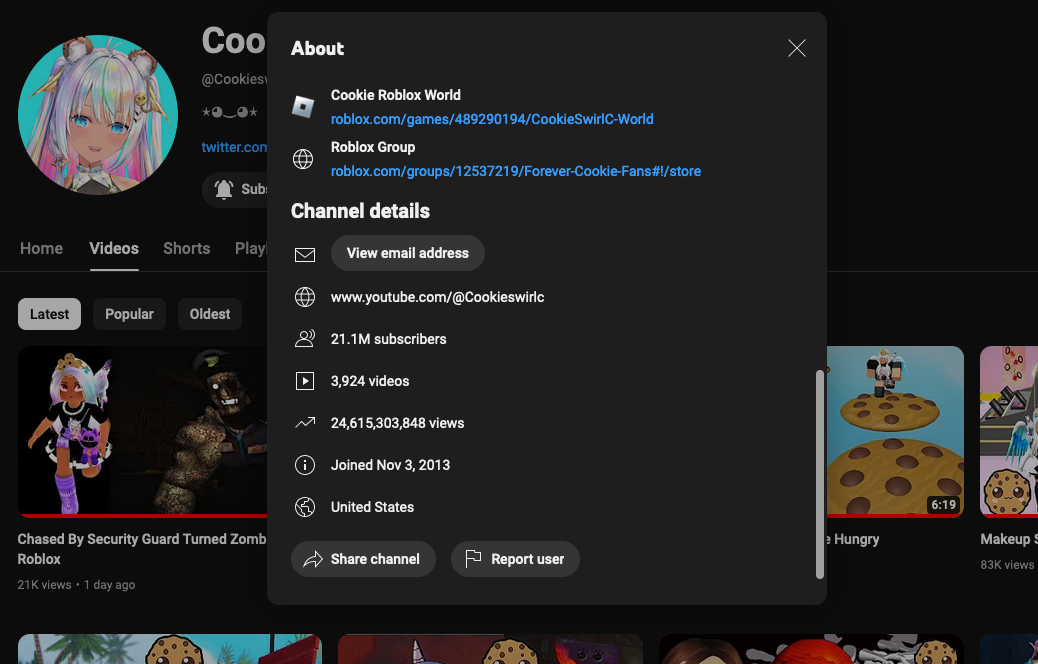Switch to the Shorts tab
The image size is (1038, 664).
(x=187, y=248)
